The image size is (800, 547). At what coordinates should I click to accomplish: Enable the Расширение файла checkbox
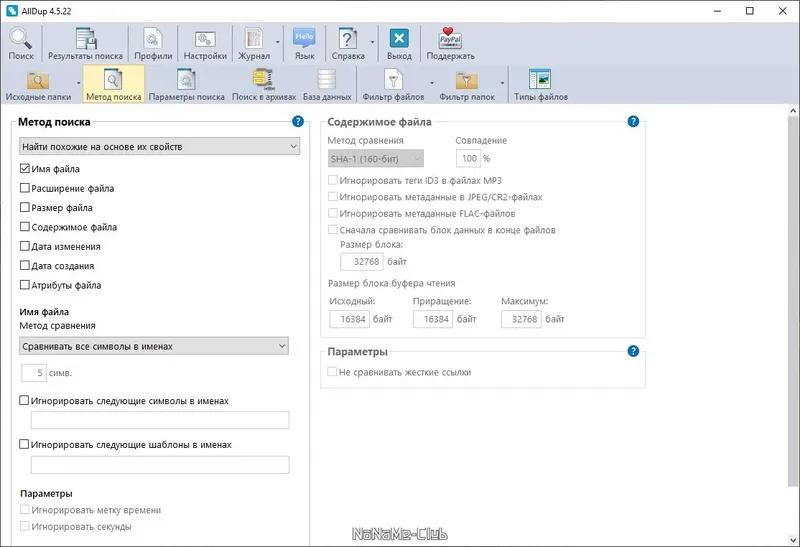pyautogui.click(x=24, y=188)
